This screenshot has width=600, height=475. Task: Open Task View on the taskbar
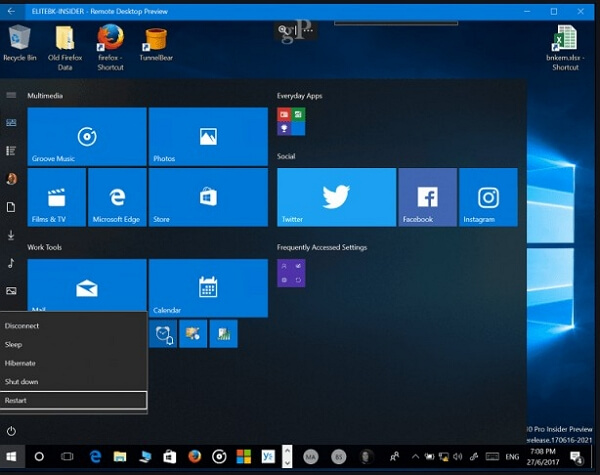pos(67,456)
